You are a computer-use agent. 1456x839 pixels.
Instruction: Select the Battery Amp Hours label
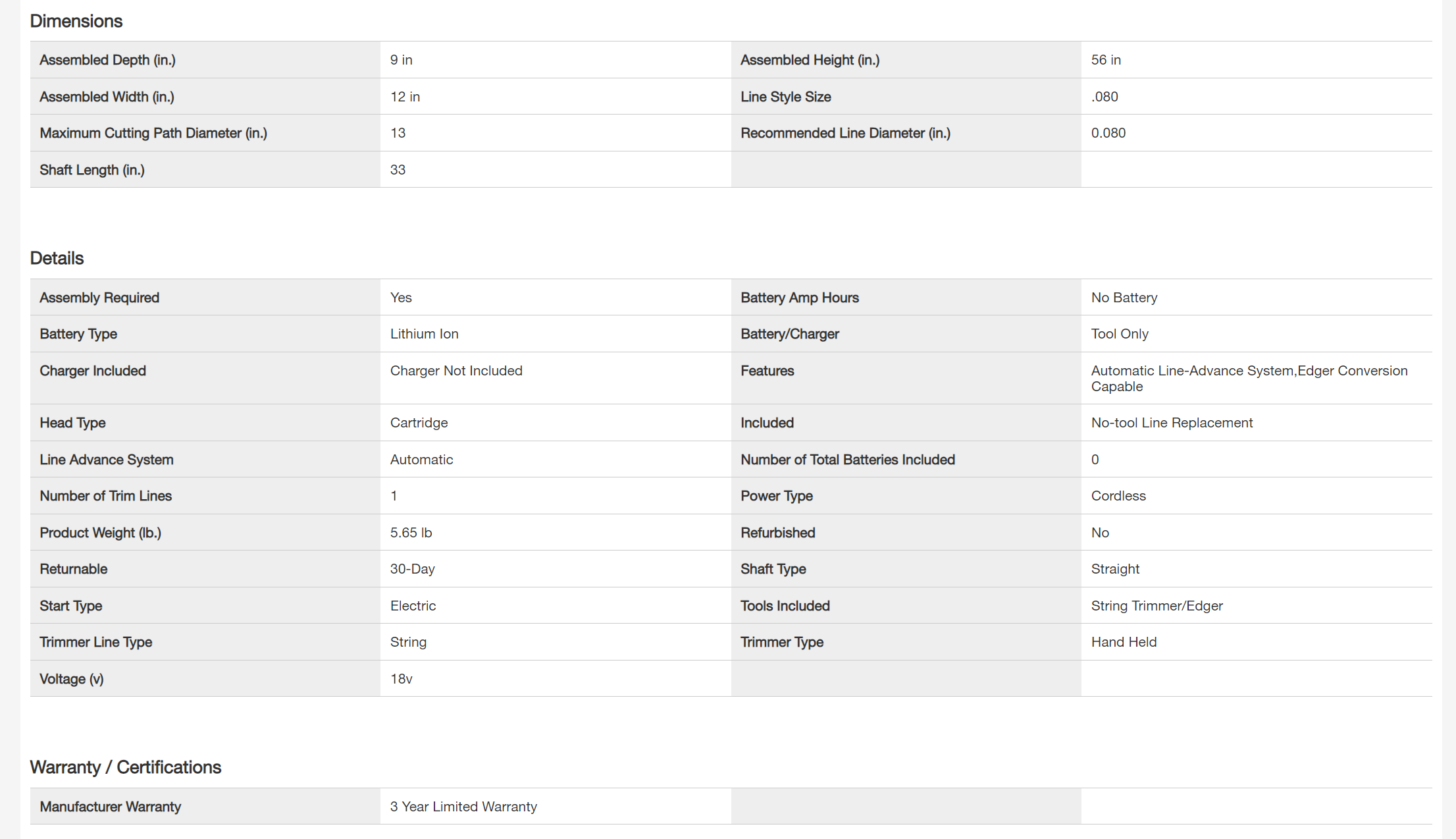[799, 298]
